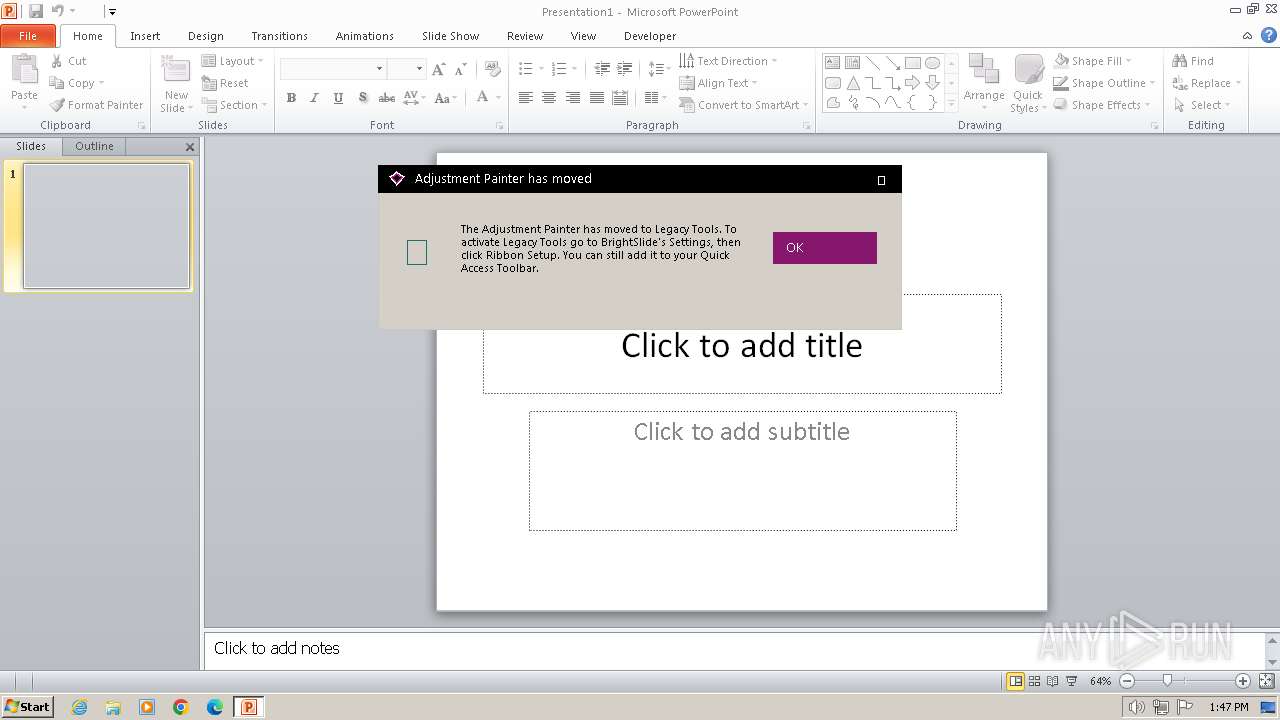This screenshot has height=720, width=1280.
Task: Click the Clear All Formatting icon
Action: (492, 69)
